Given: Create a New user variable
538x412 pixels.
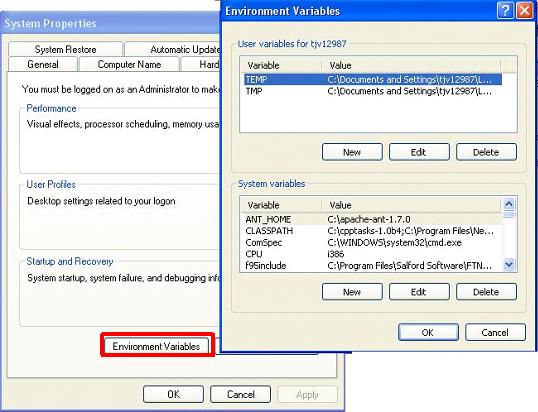Looking at the screenshot, I should click(352, 152).
